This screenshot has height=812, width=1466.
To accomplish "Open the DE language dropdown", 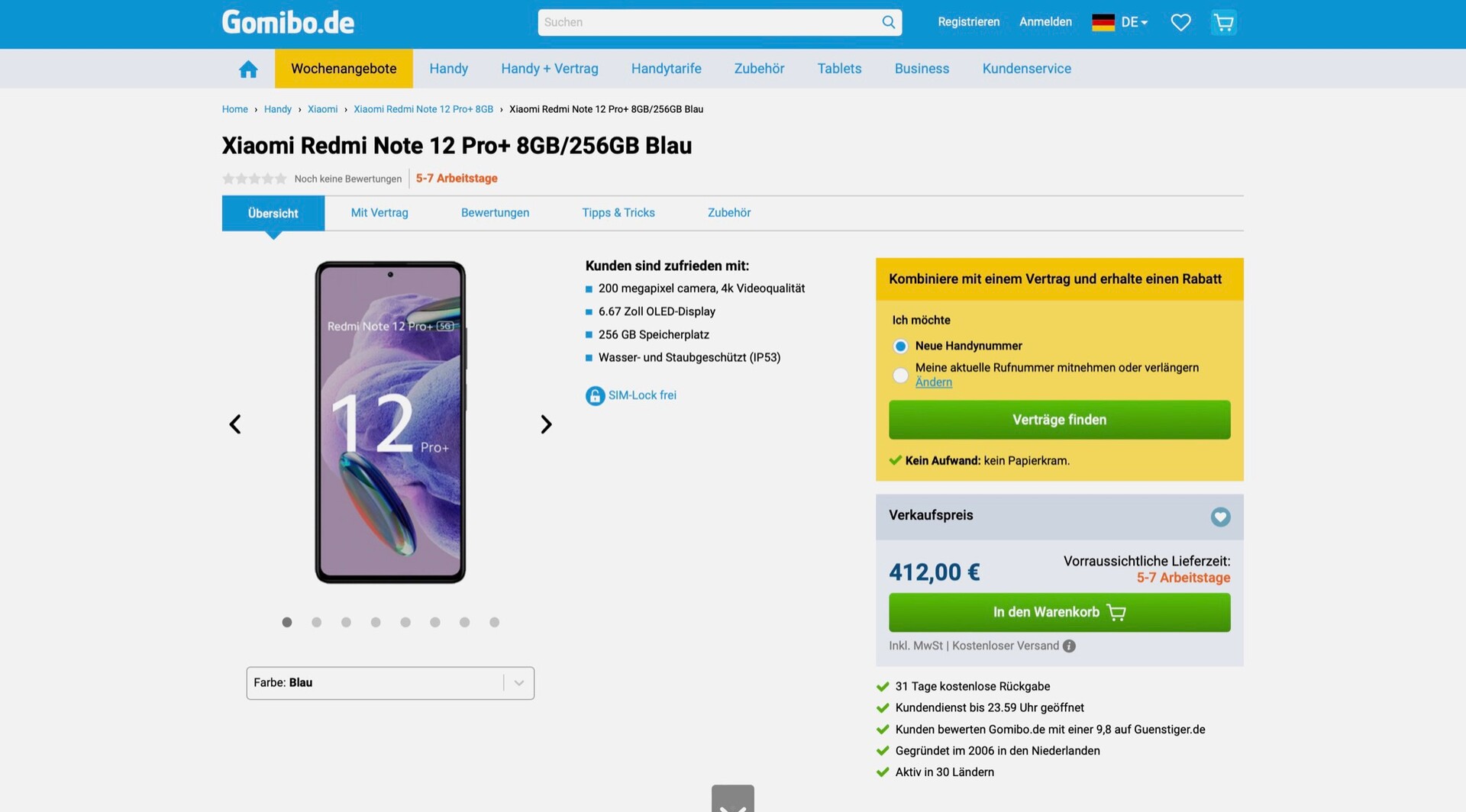I will (x=1120, y=22).
